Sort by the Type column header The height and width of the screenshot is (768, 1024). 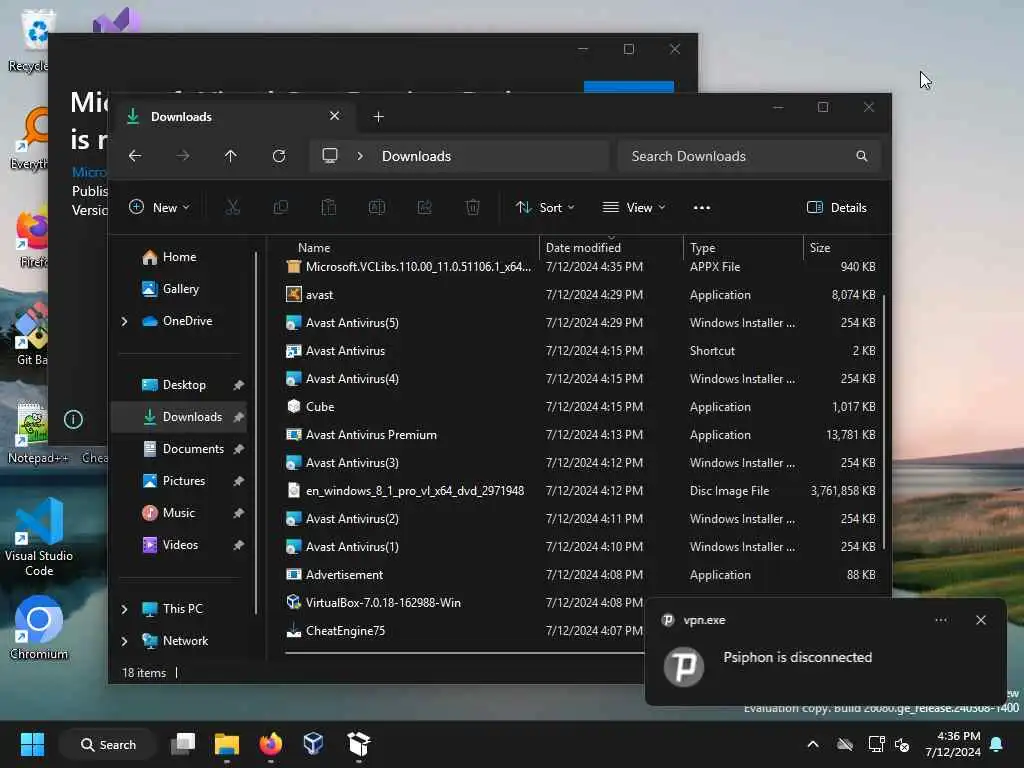[x=743, y=248]
